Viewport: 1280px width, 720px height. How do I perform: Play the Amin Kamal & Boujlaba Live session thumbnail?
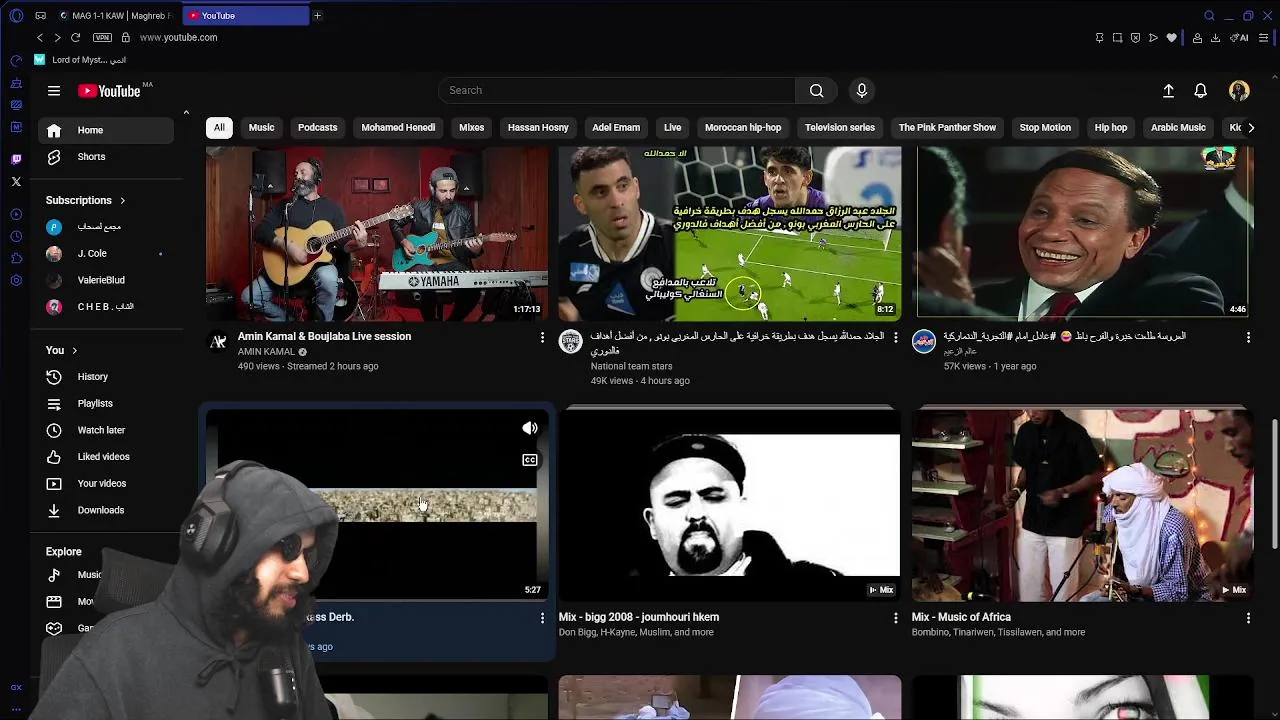377,234
